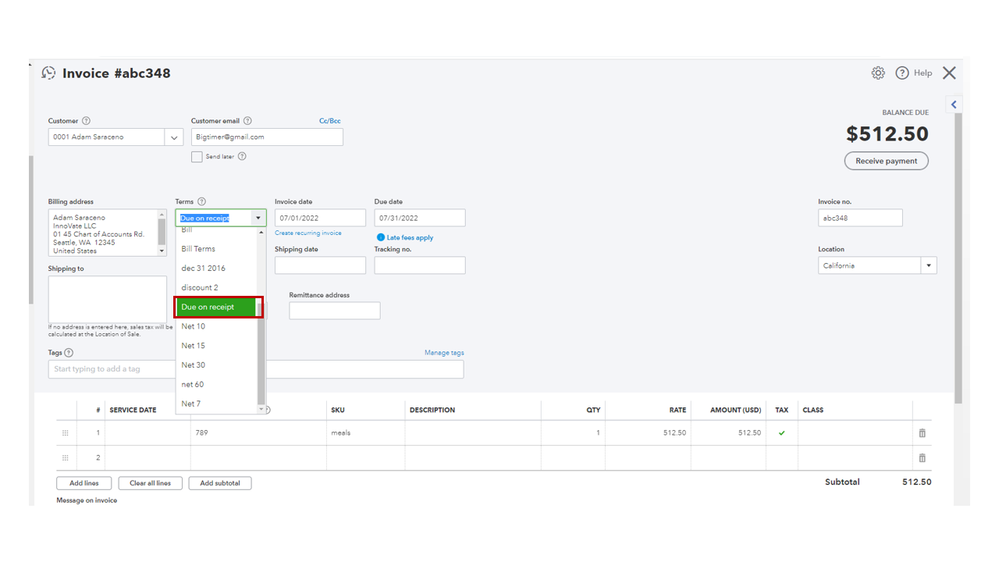The image size is (999, 562).
Task: Open the Cc/Bcc link
Action: click(x=330, y=121)
